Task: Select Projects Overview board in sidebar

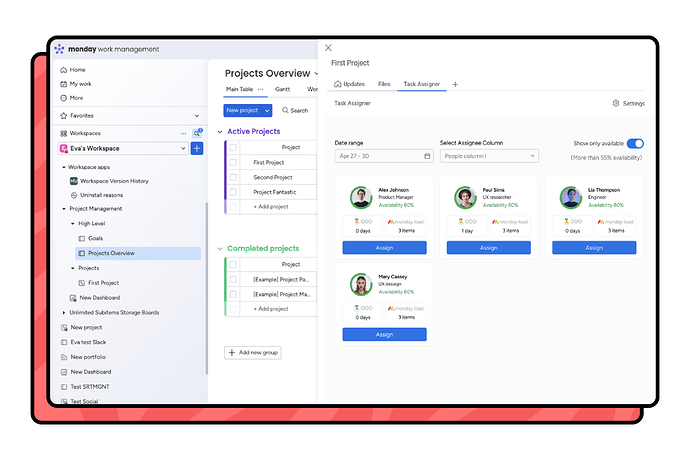Action: point(138,253)
